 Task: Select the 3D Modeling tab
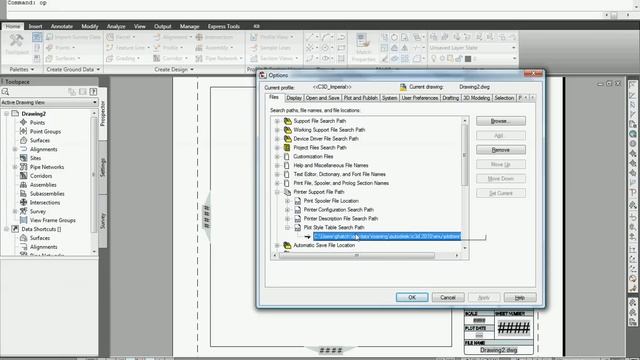(x=476, y=98)
